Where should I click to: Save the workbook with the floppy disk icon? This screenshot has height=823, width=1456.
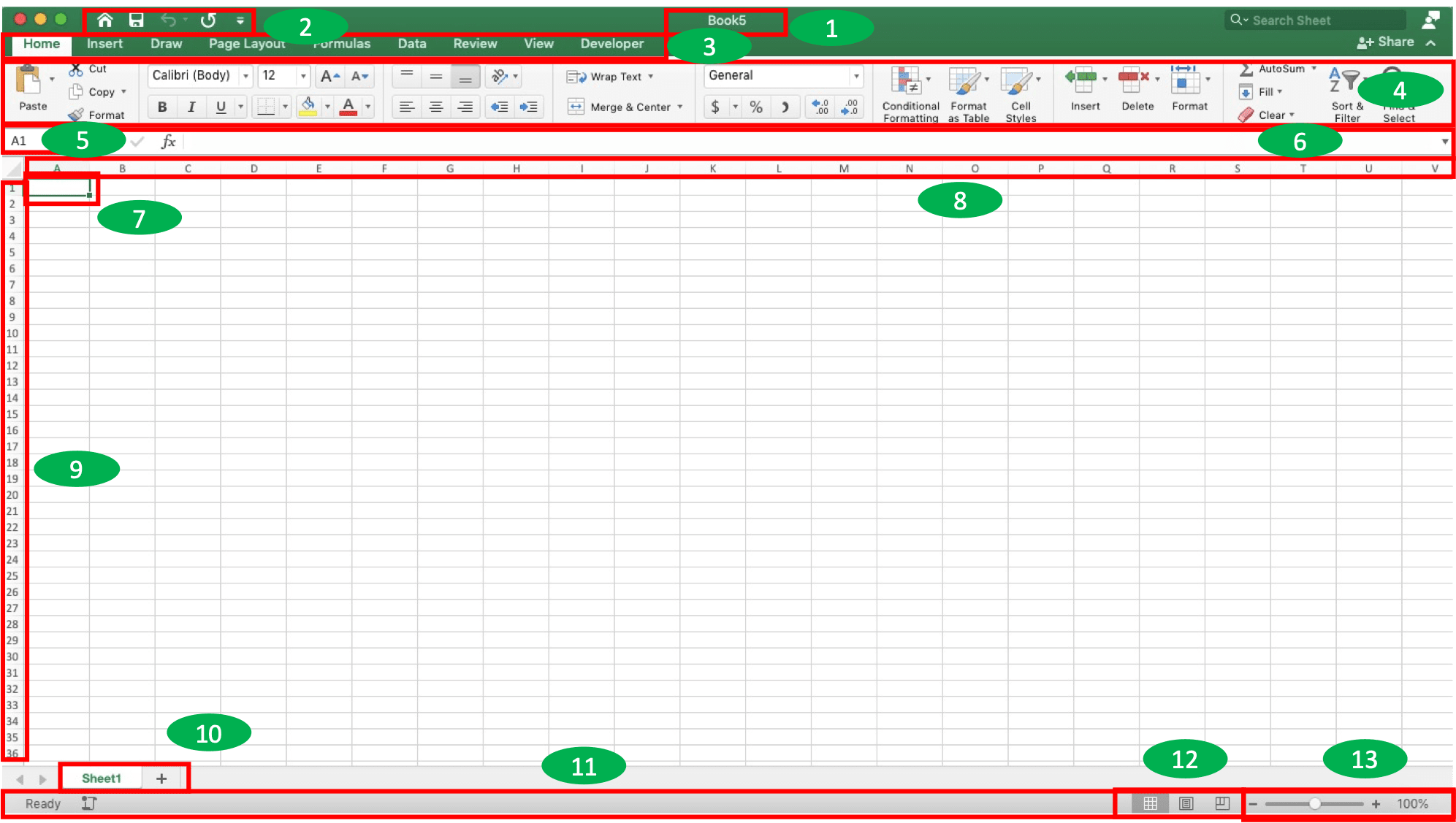coord(137,20)
